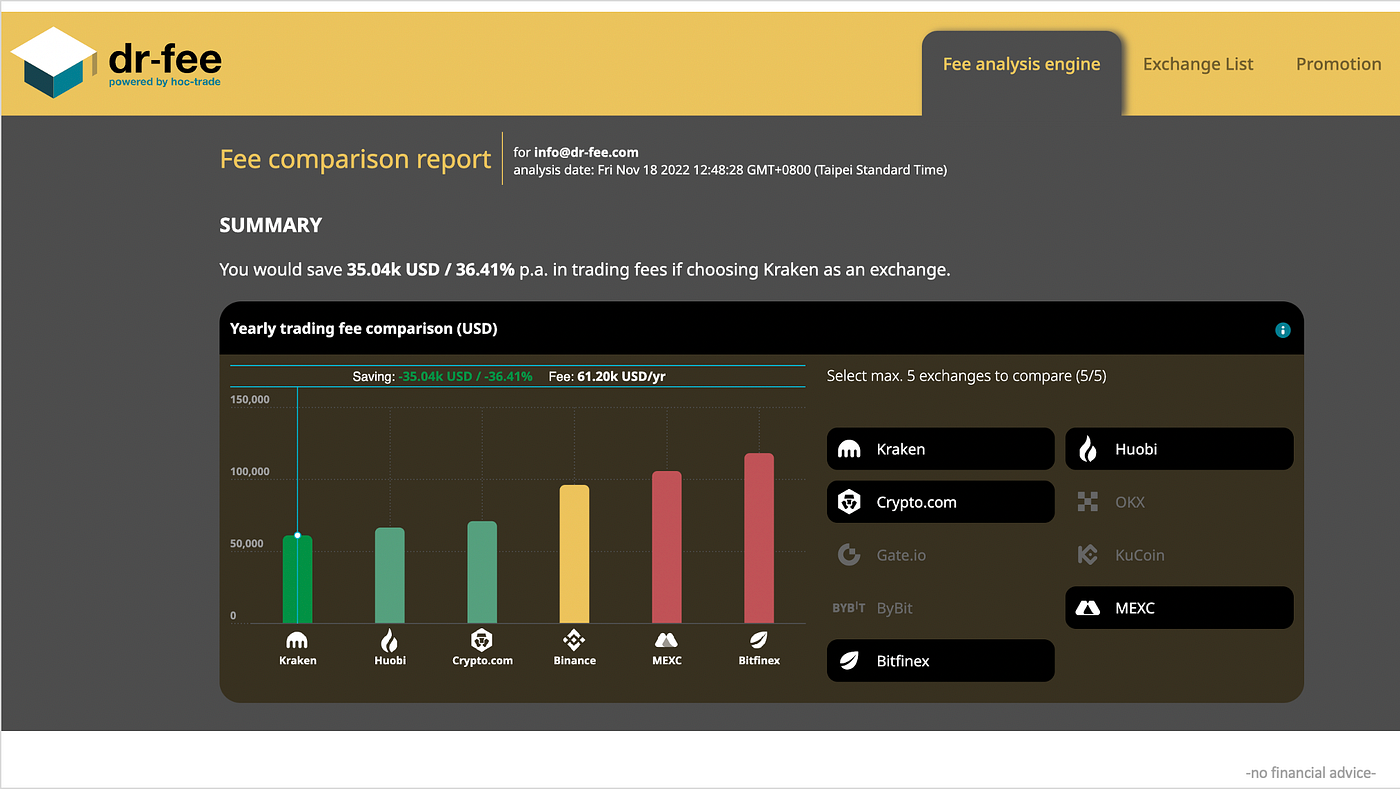Click the Bitfinex leaf icon under chart
Viewport: 1400px width, 789px height.
coord(759,640)
